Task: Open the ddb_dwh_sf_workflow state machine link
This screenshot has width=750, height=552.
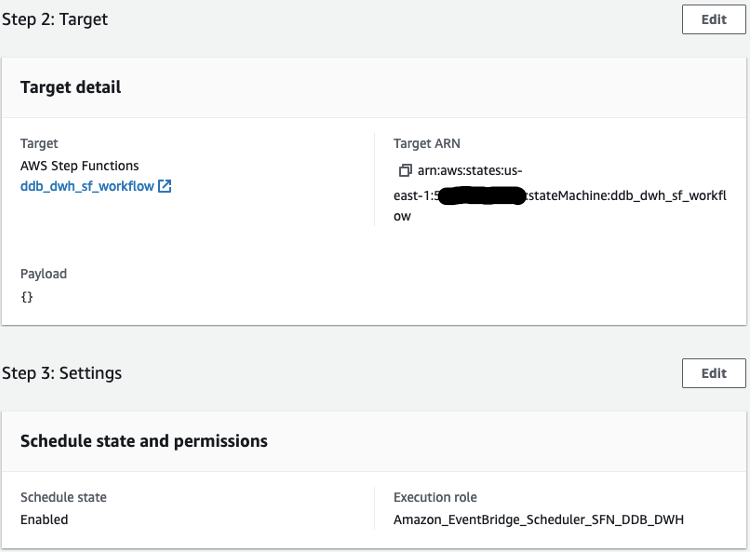Action: point(87,186)
